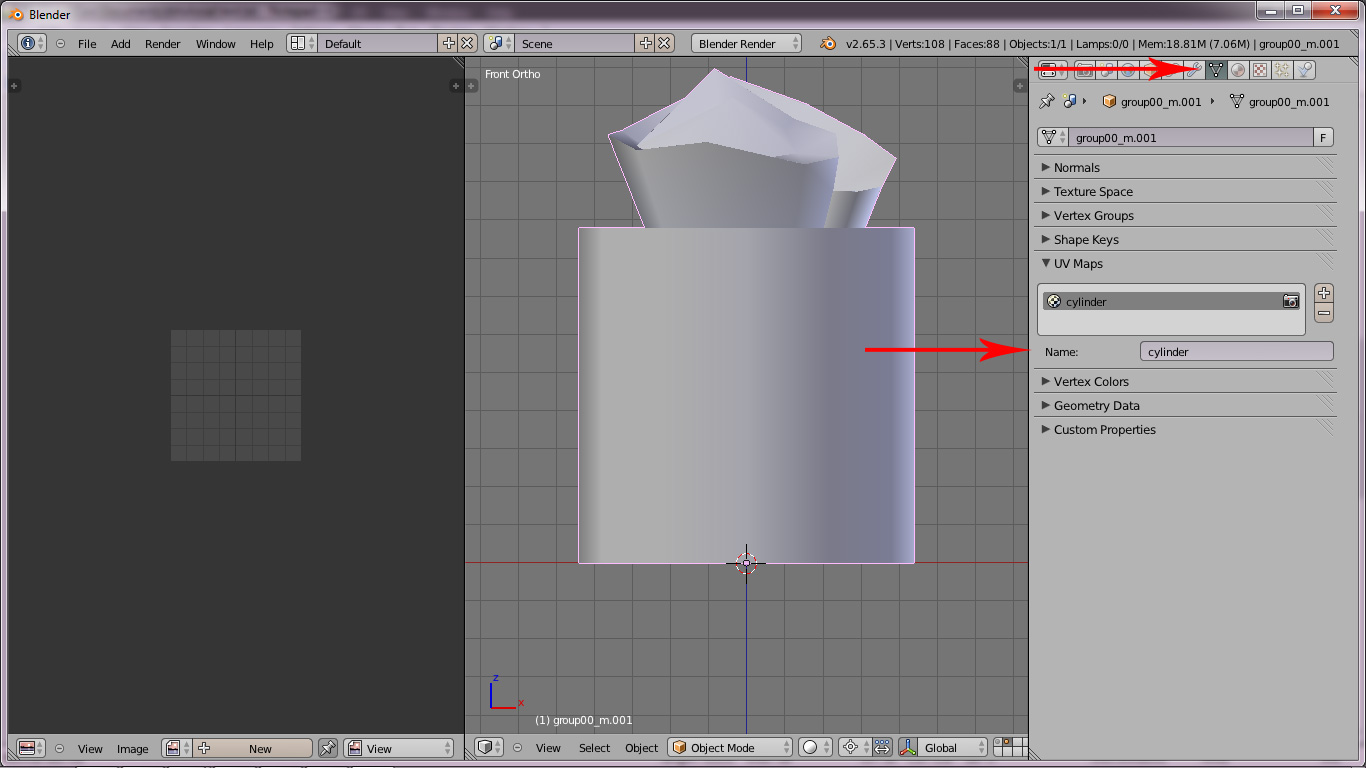Screen dimensions: 1366x768
Task: Remove the UV map with minus button
Action: point(1324,313)
